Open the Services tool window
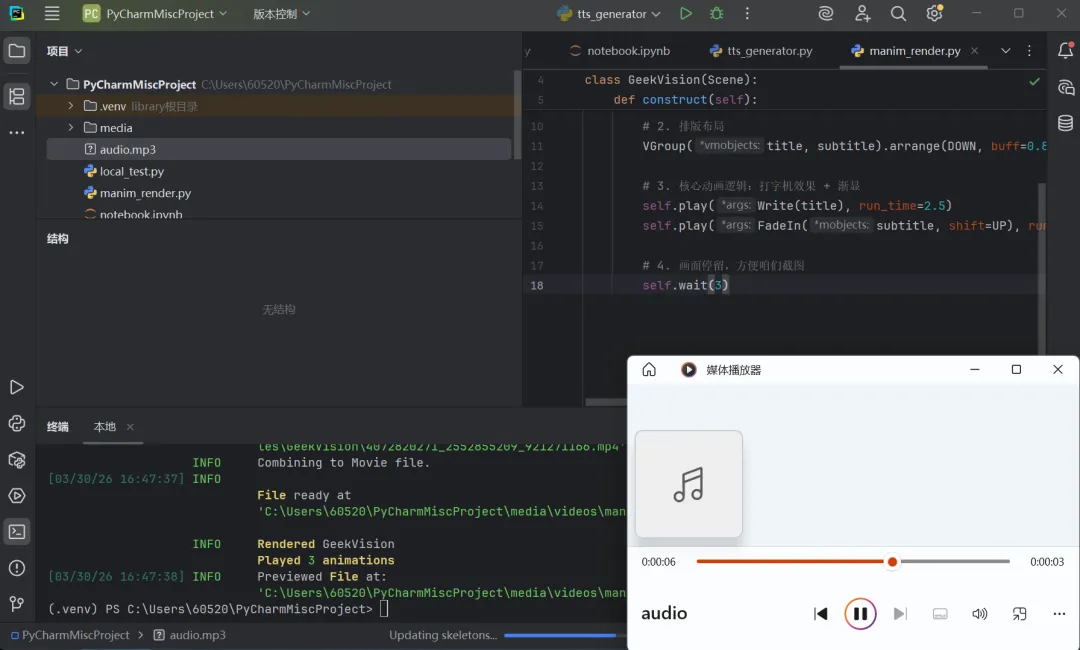The height and width of the screenshot is (650, 1080). pyautogui.click(x=17, y=496)
